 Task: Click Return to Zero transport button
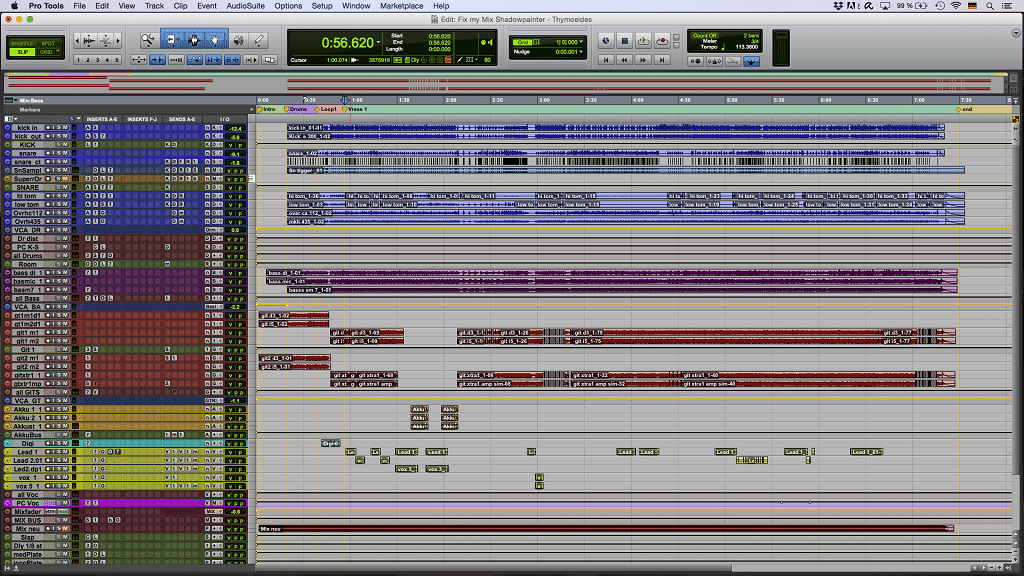[606, 59]
